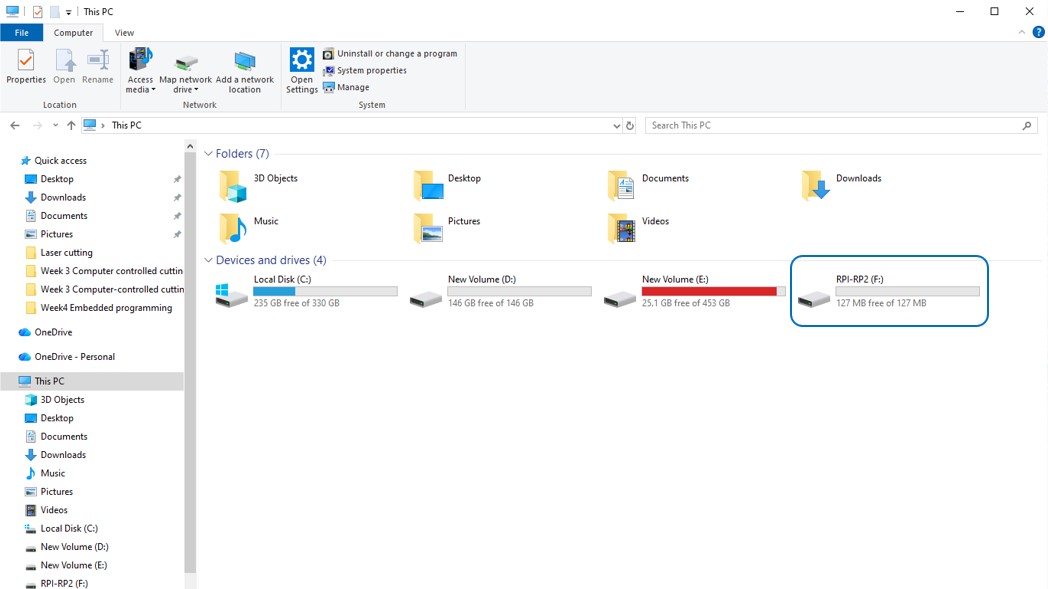Expand the address bar history dropdown
Image resolution: width=1048 pixels, height=589 pixels.
(x=616, y=125)
